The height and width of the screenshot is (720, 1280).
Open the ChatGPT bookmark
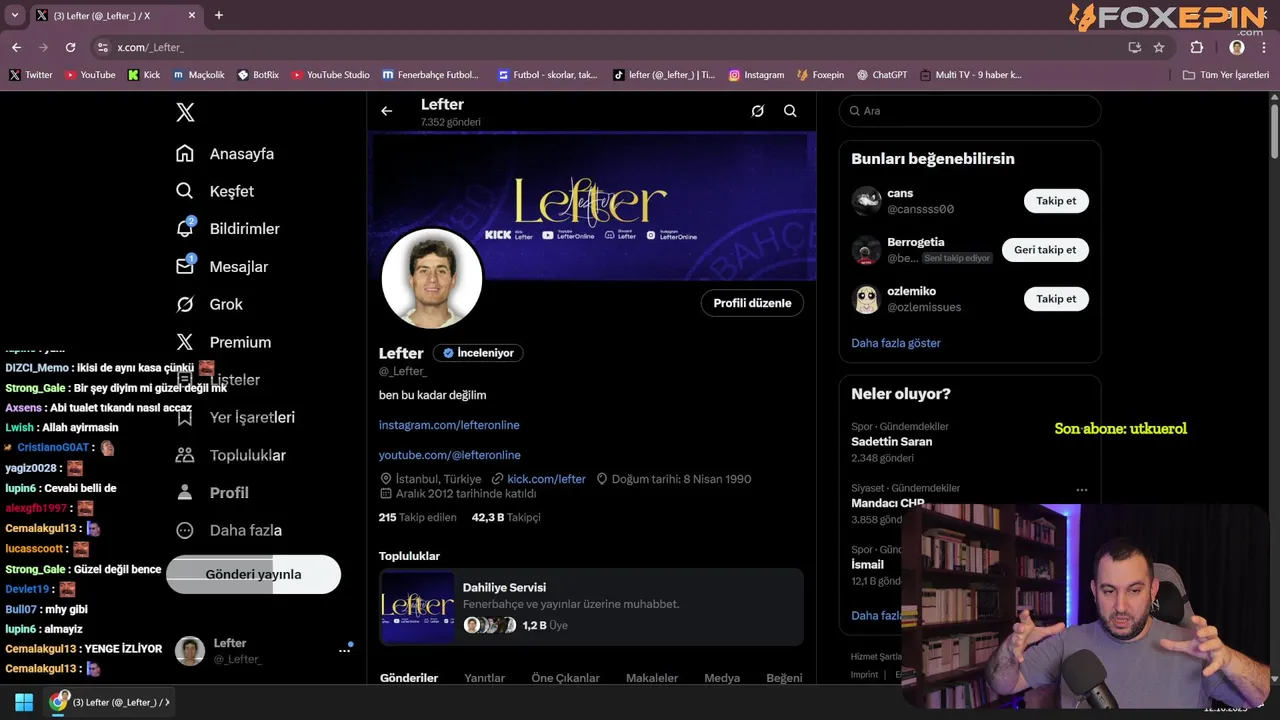tap(882, 75)
